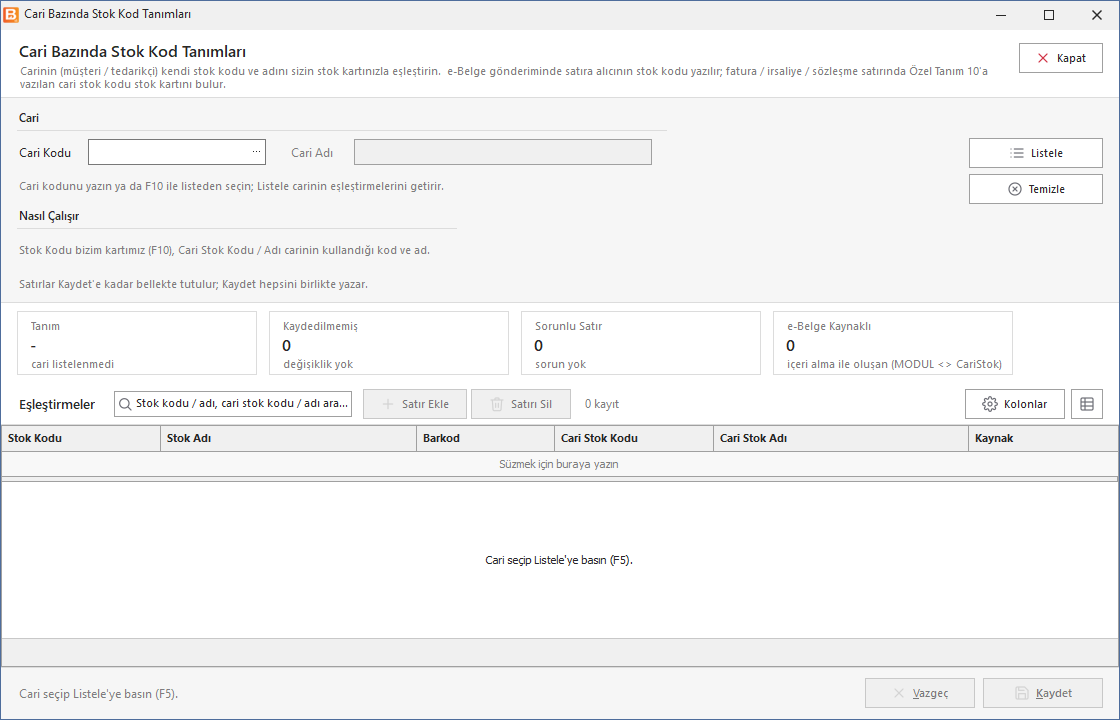Click the app logo in the title bar

11,14
